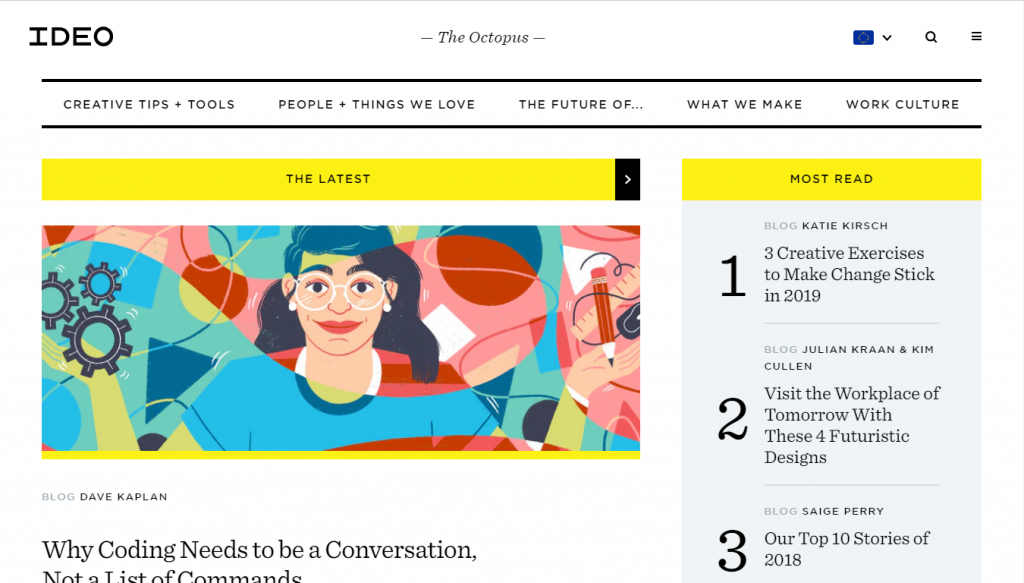The width and height of the screenshot is (1024, 583).
Task: Click author Katie Kirsch
Action: coord(845,226)
